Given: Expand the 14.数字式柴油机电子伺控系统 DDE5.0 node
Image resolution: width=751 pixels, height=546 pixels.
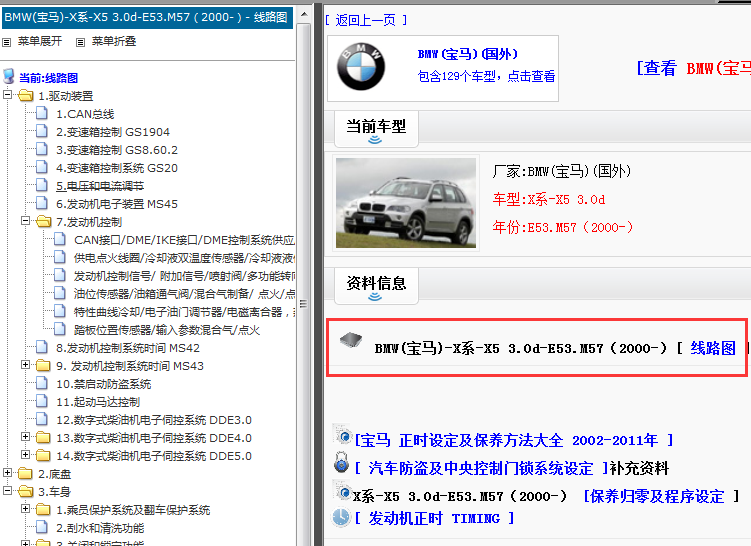Looking at the screenshot, I should click(x=25, y=455).
